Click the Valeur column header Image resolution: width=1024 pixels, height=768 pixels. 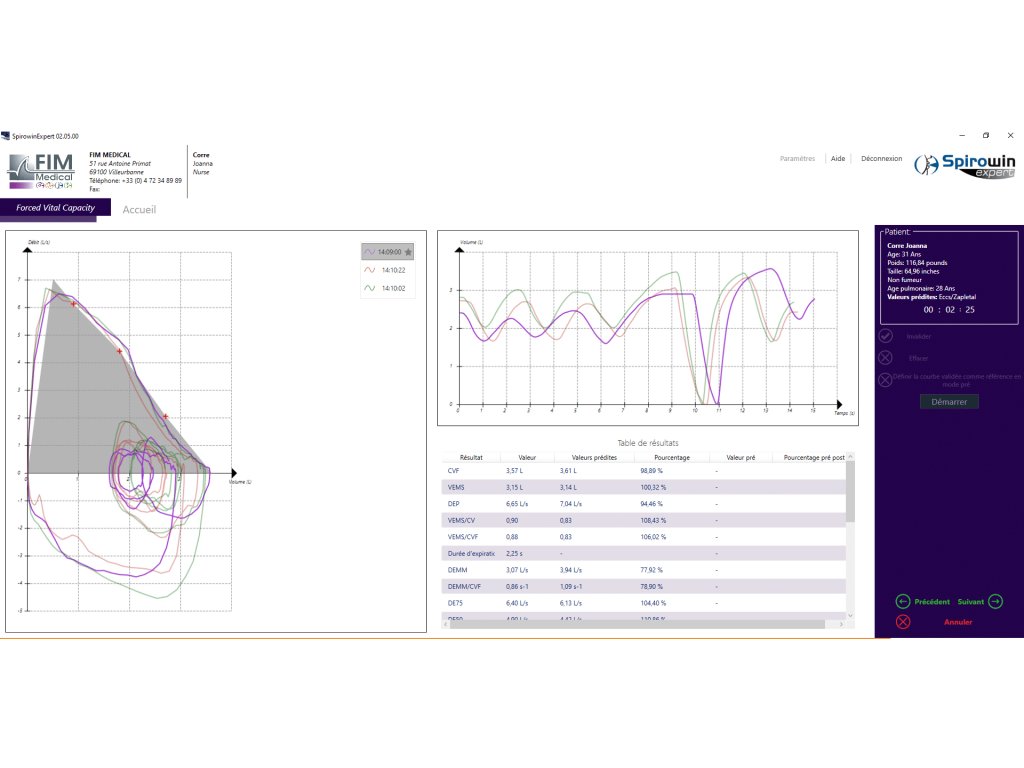pos(527,457)
